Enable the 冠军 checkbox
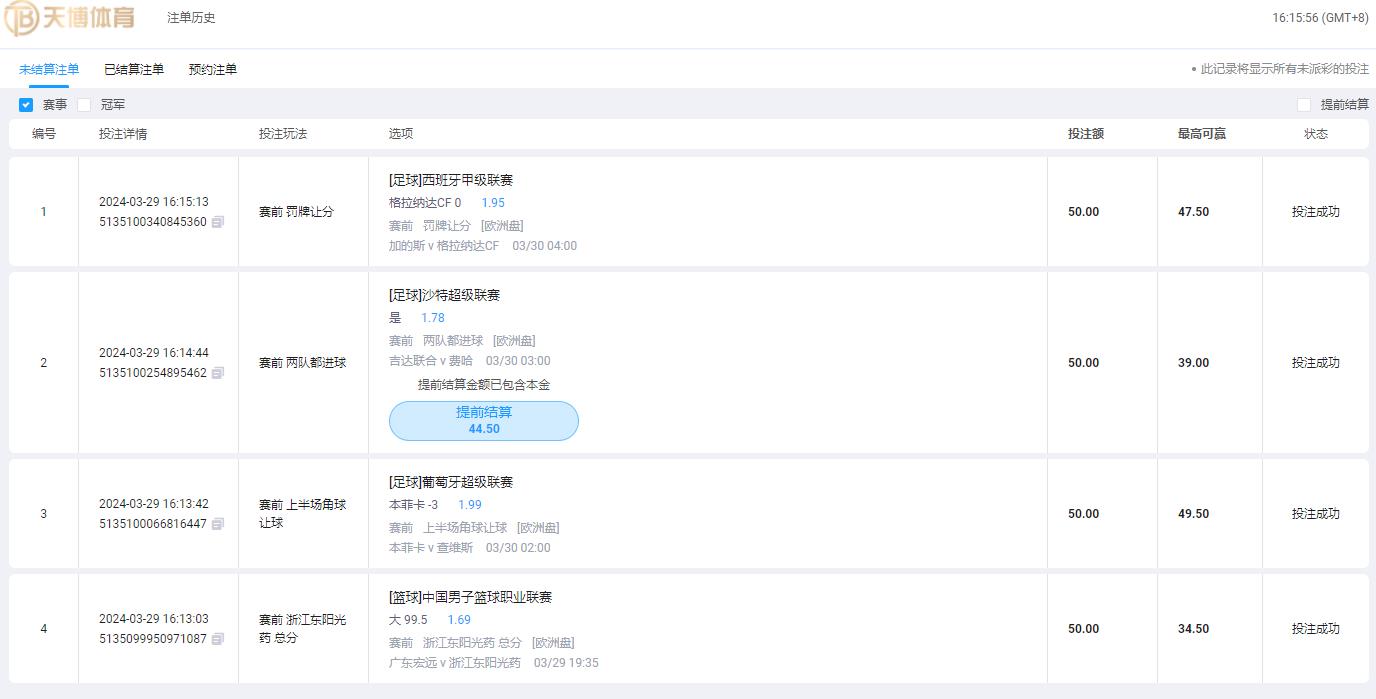Screen dimensions: 1376x699 tap(84, 105)
